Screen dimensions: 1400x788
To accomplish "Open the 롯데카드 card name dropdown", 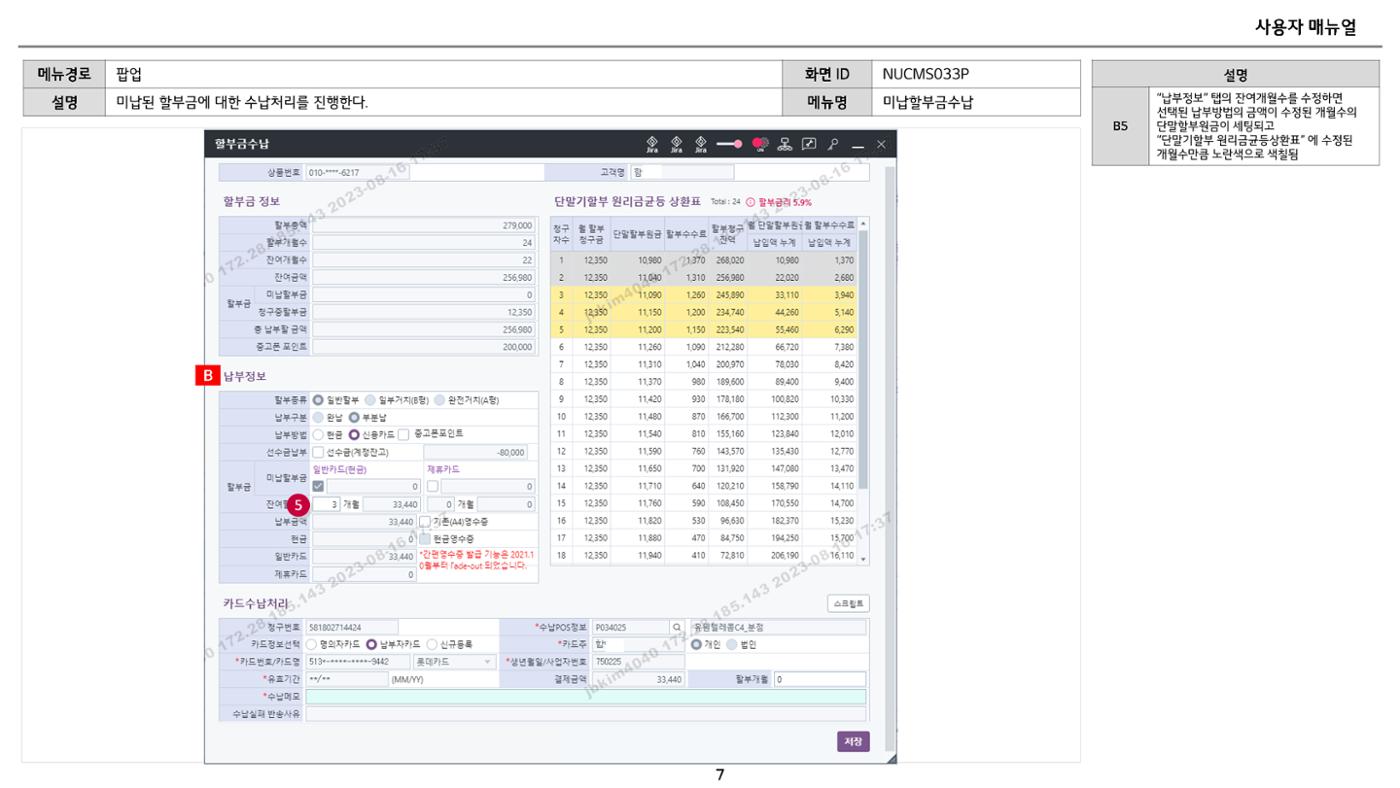I will (x=453, y=661).
